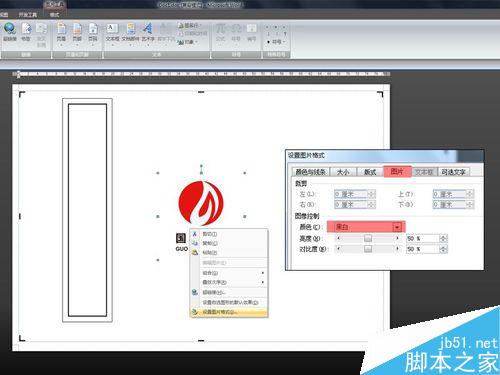The width and height of the screenshot is (500, 375).
Task: Click the Brightness (亮度) slider thumb
Action: [368, 238]
